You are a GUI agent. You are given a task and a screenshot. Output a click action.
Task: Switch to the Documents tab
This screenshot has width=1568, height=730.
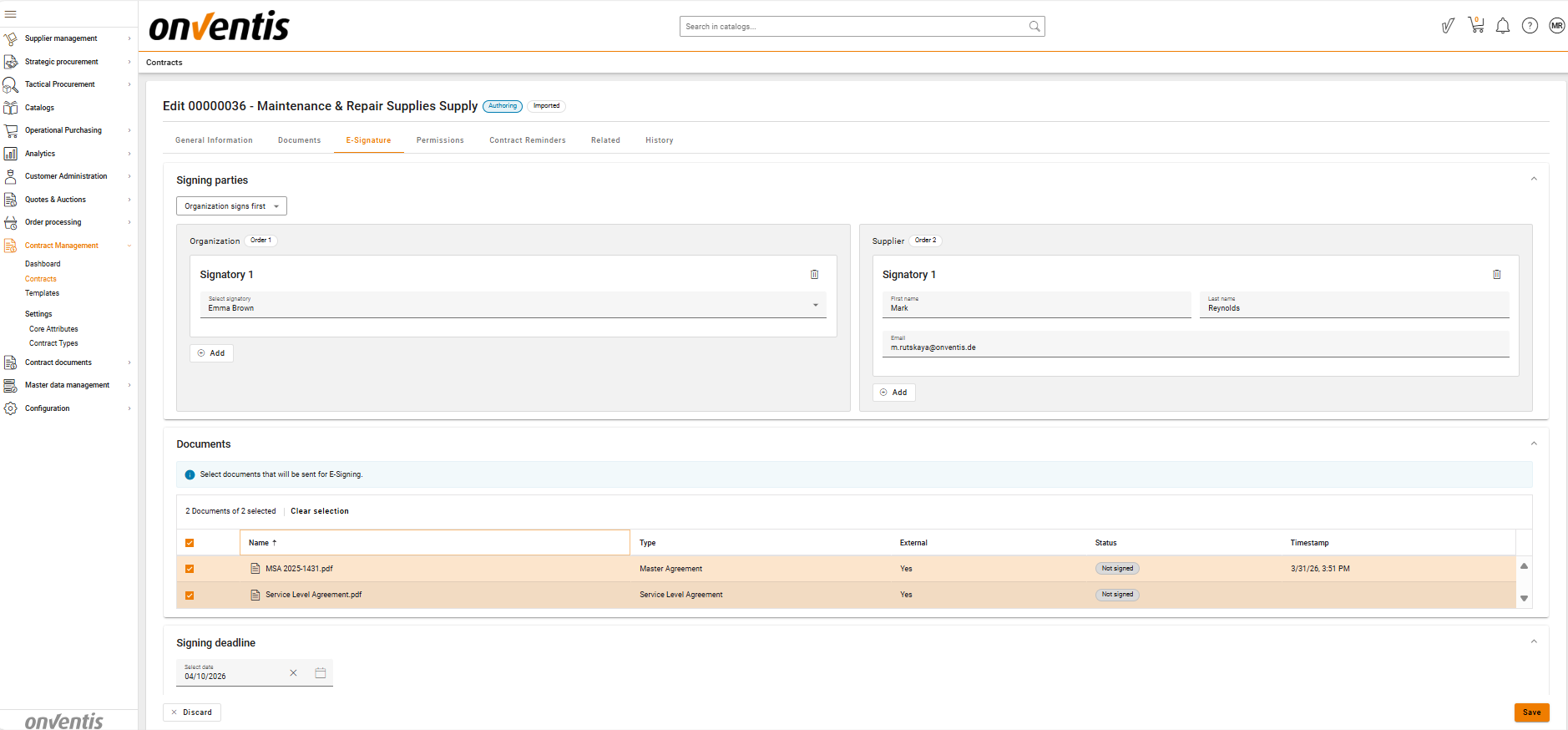(x=299, y=140)
